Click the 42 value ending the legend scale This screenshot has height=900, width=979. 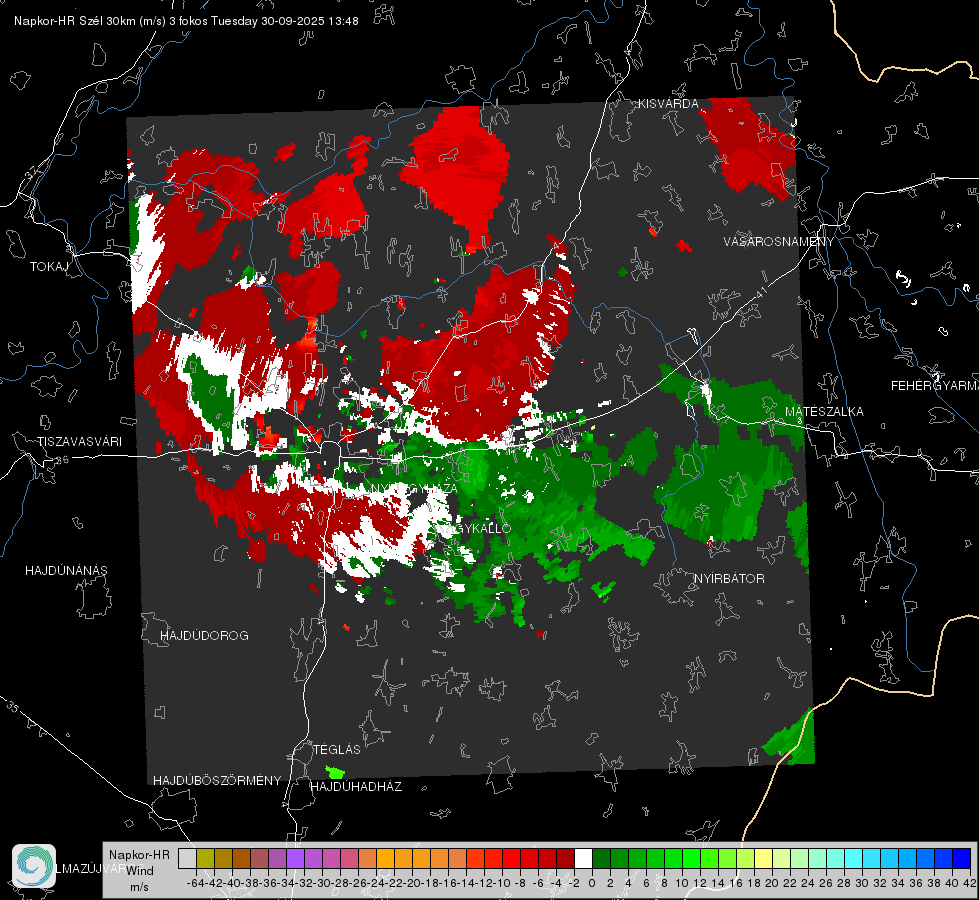[x=969, y=883]
